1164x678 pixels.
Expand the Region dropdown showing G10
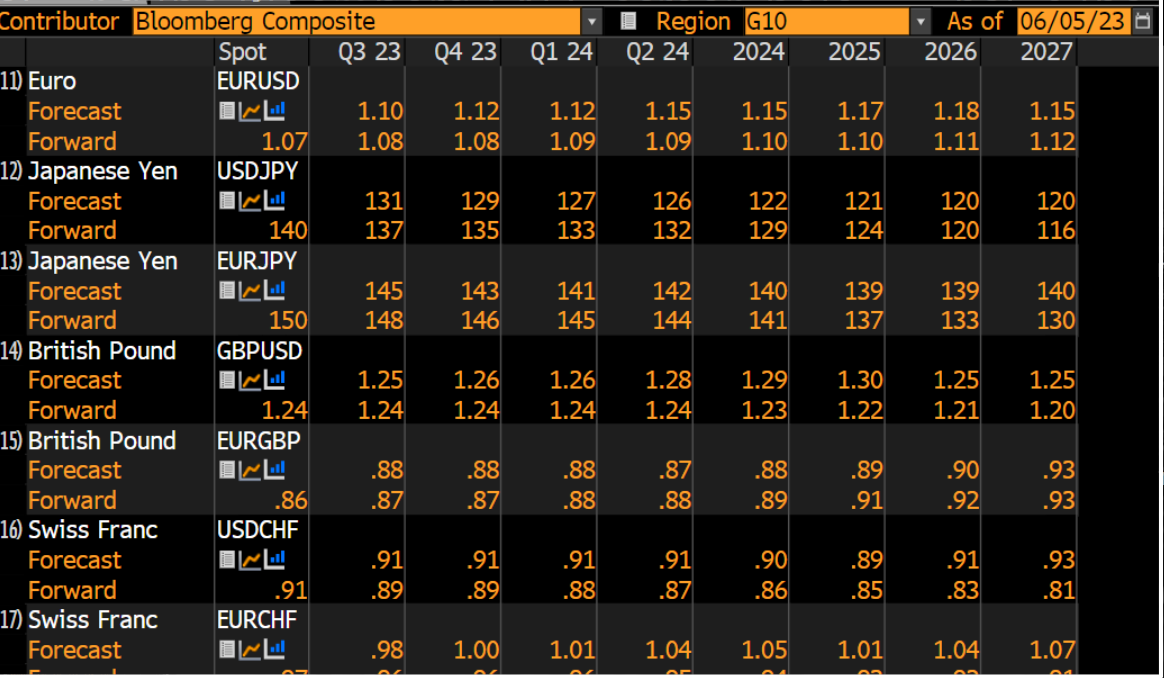pyautogui.click(x=919, y=18)
